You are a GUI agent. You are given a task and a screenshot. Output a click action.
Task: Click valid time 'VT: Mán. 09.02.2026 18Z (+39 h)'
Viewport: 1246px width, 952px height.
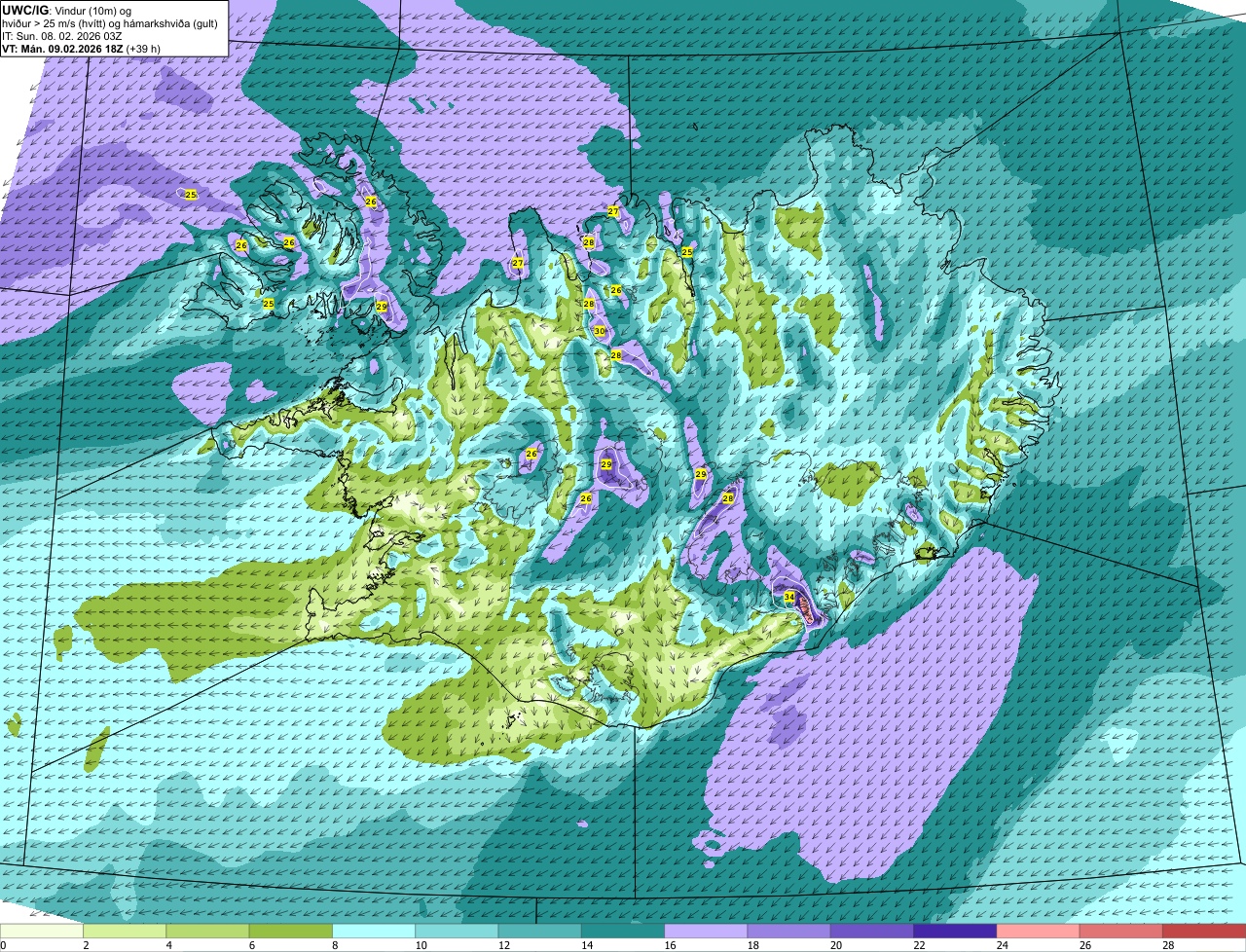click(x=82, y=48)
